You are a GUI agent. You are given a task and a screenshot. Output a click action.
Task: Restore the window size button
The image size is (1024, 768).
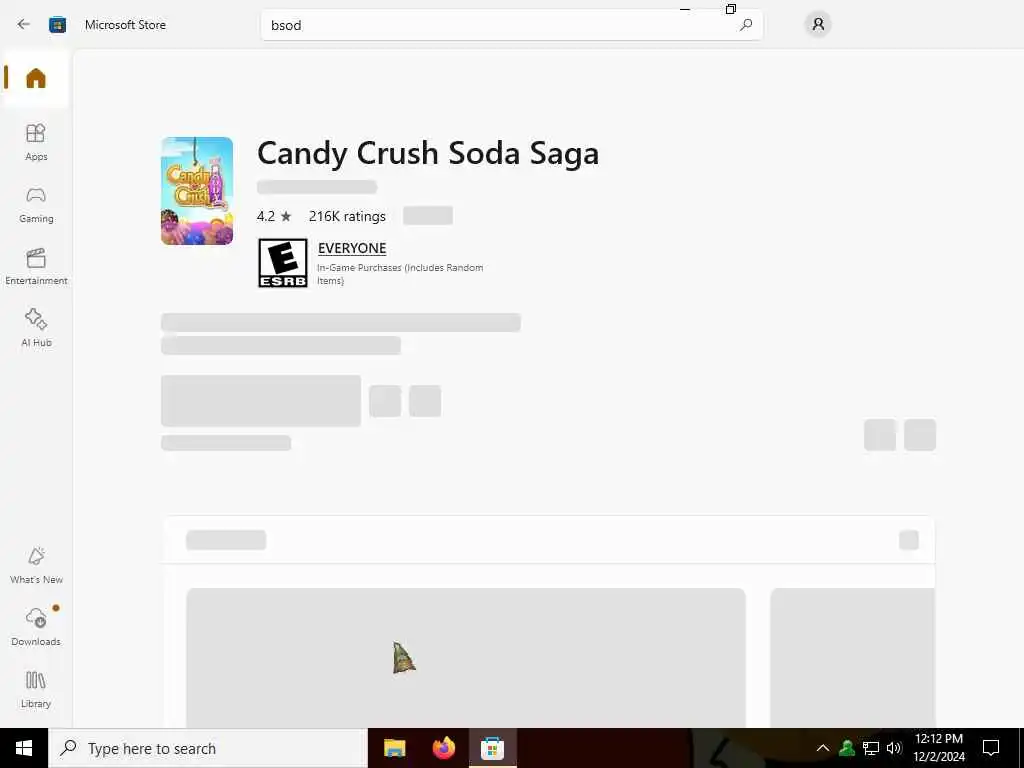pyautogui.click(x=731, y=9)
